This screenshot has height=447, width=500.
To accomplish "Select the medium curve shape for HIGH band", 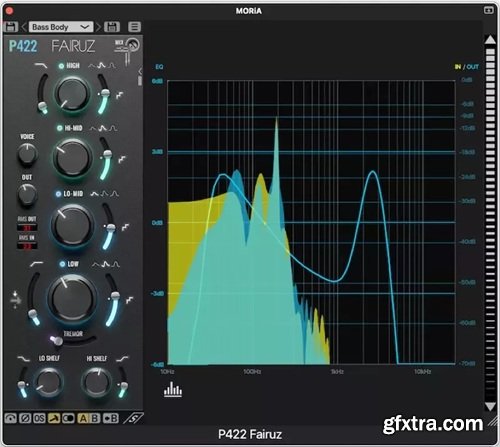I will point(101,66).
